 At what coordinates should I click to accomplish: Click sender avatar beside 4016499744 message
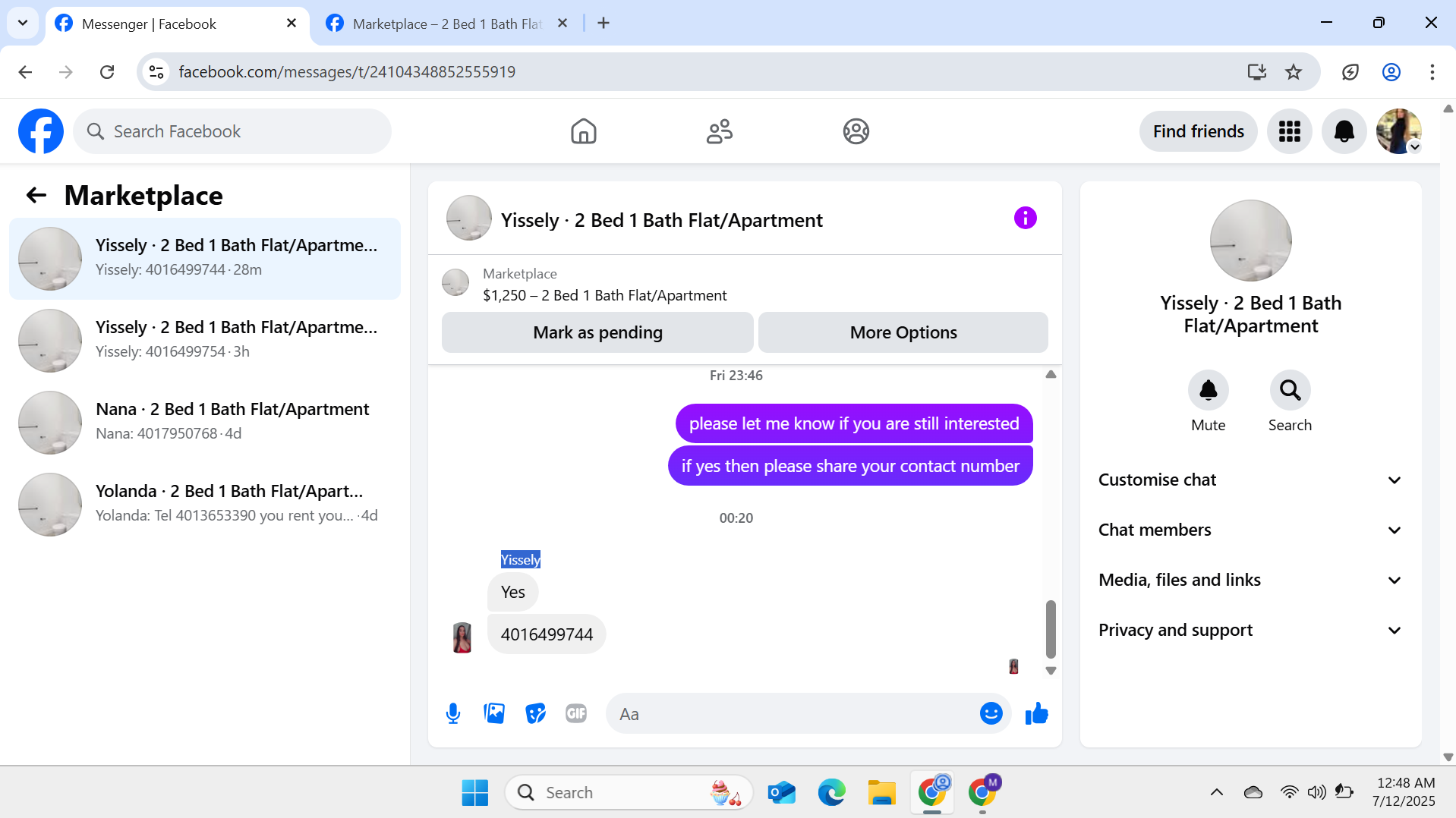point(462,637)
